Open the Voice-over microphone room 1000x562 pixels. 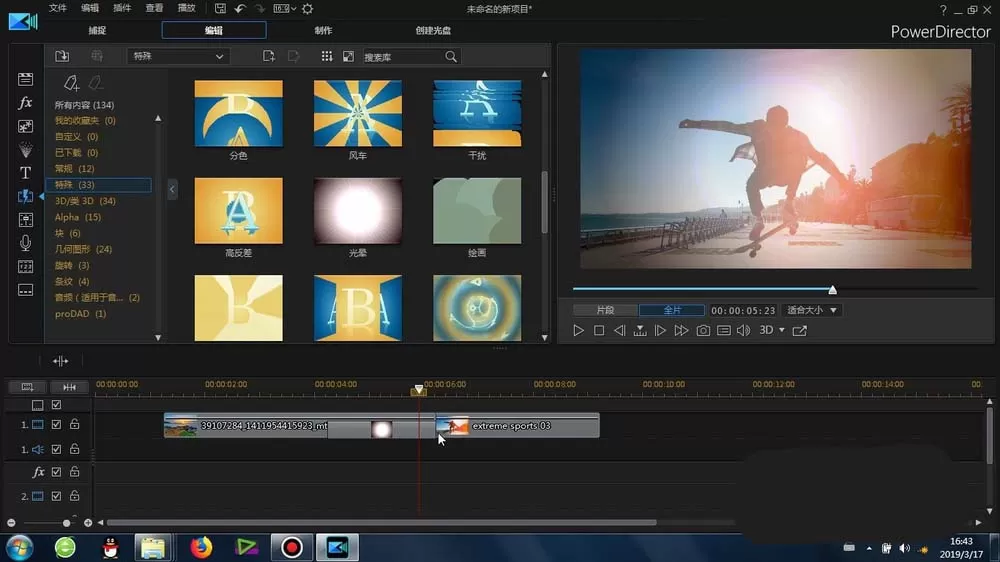tap(25, 243)
